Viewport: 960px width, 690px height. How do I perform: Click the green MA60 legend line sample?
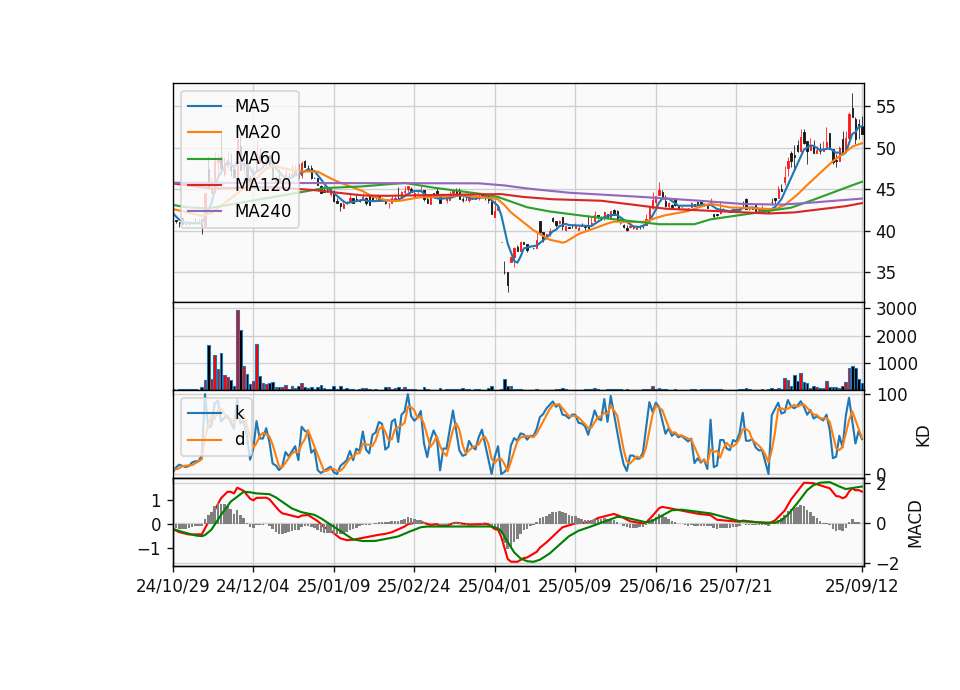204,158
